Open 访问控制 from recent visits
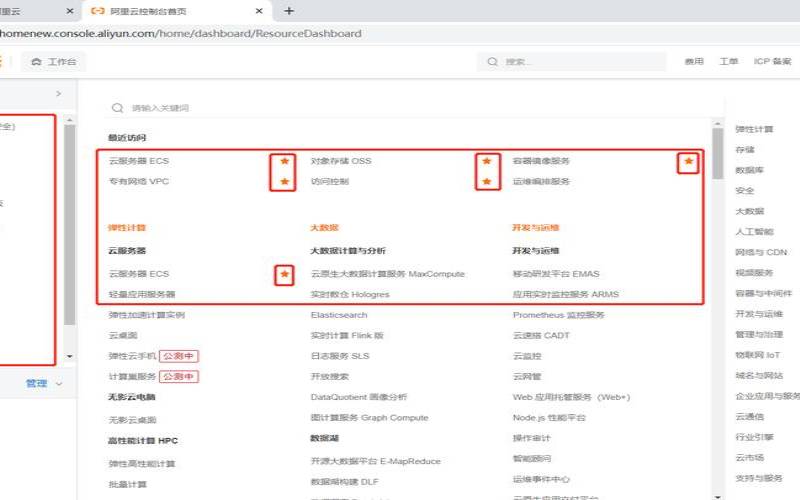Viewport: 800px width, 500px height. tap(330, 182)
